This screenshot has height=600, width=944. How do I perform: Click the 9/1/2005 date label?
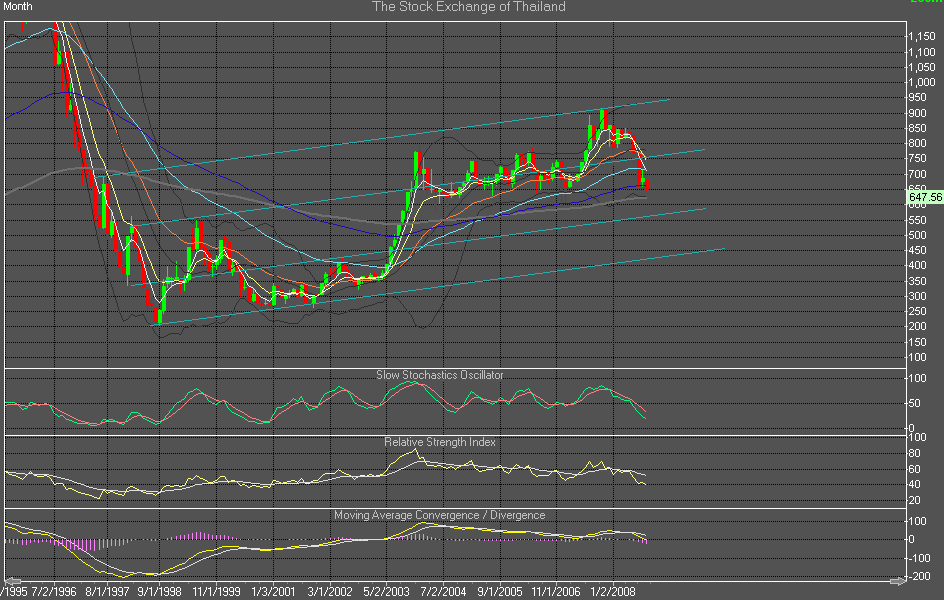[x=500, y=592]
